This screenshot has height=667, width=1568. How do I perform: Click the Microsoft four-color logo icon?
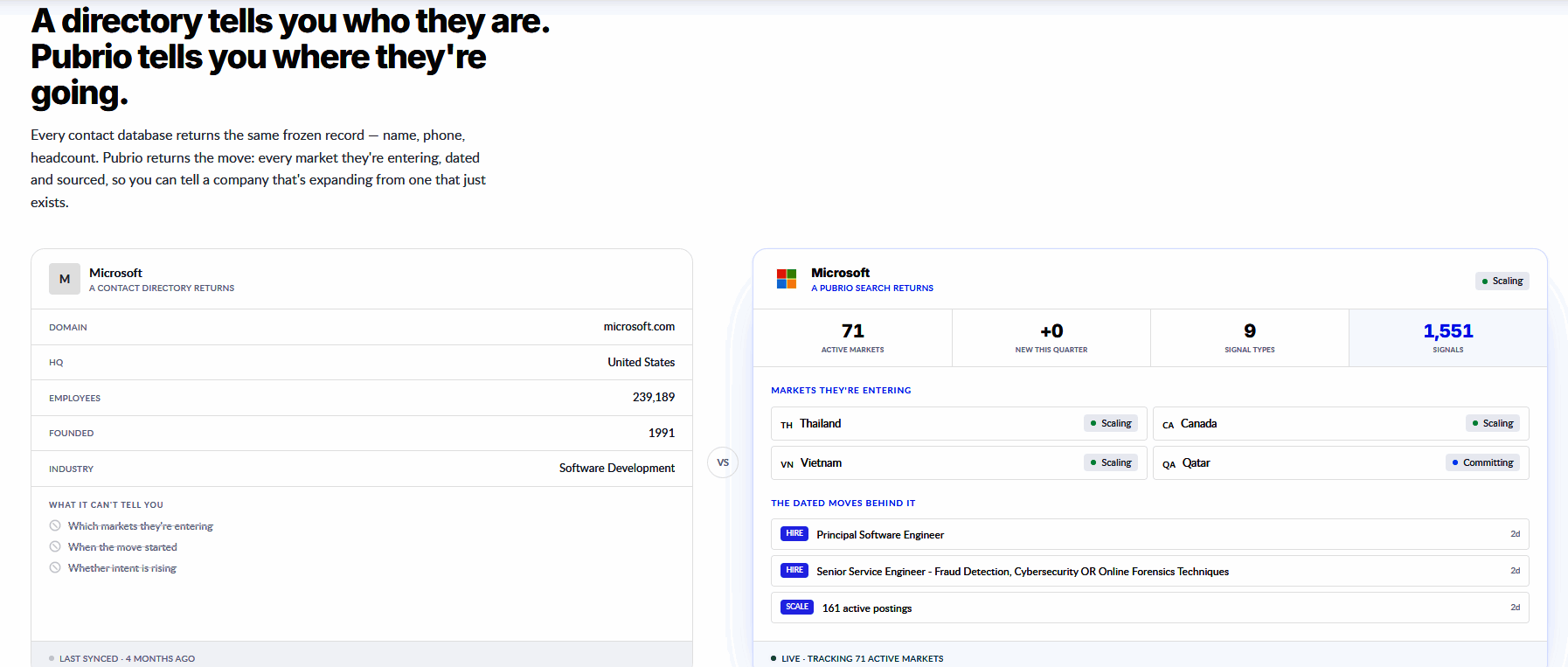[787, 279]
